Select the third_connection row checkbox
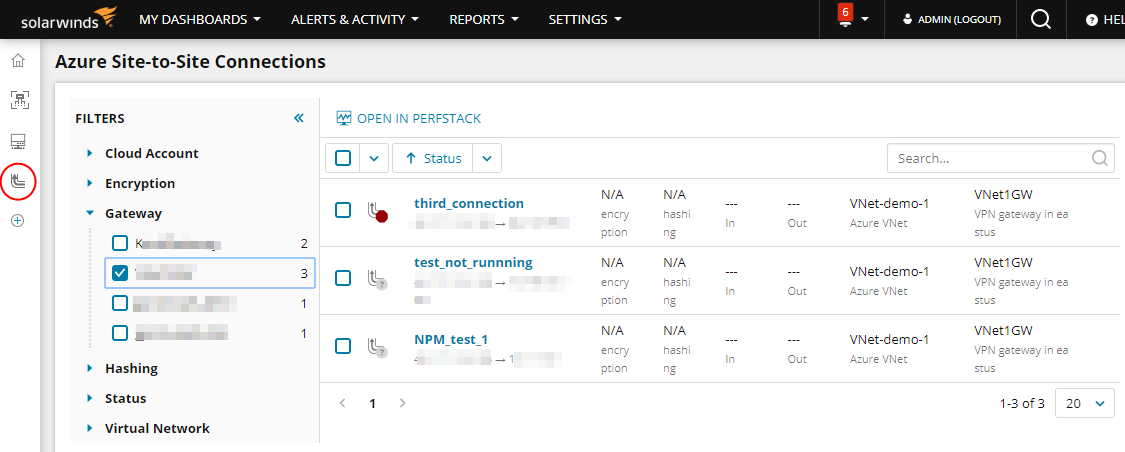The image size is (1125, 452). [x=343, y=210]
